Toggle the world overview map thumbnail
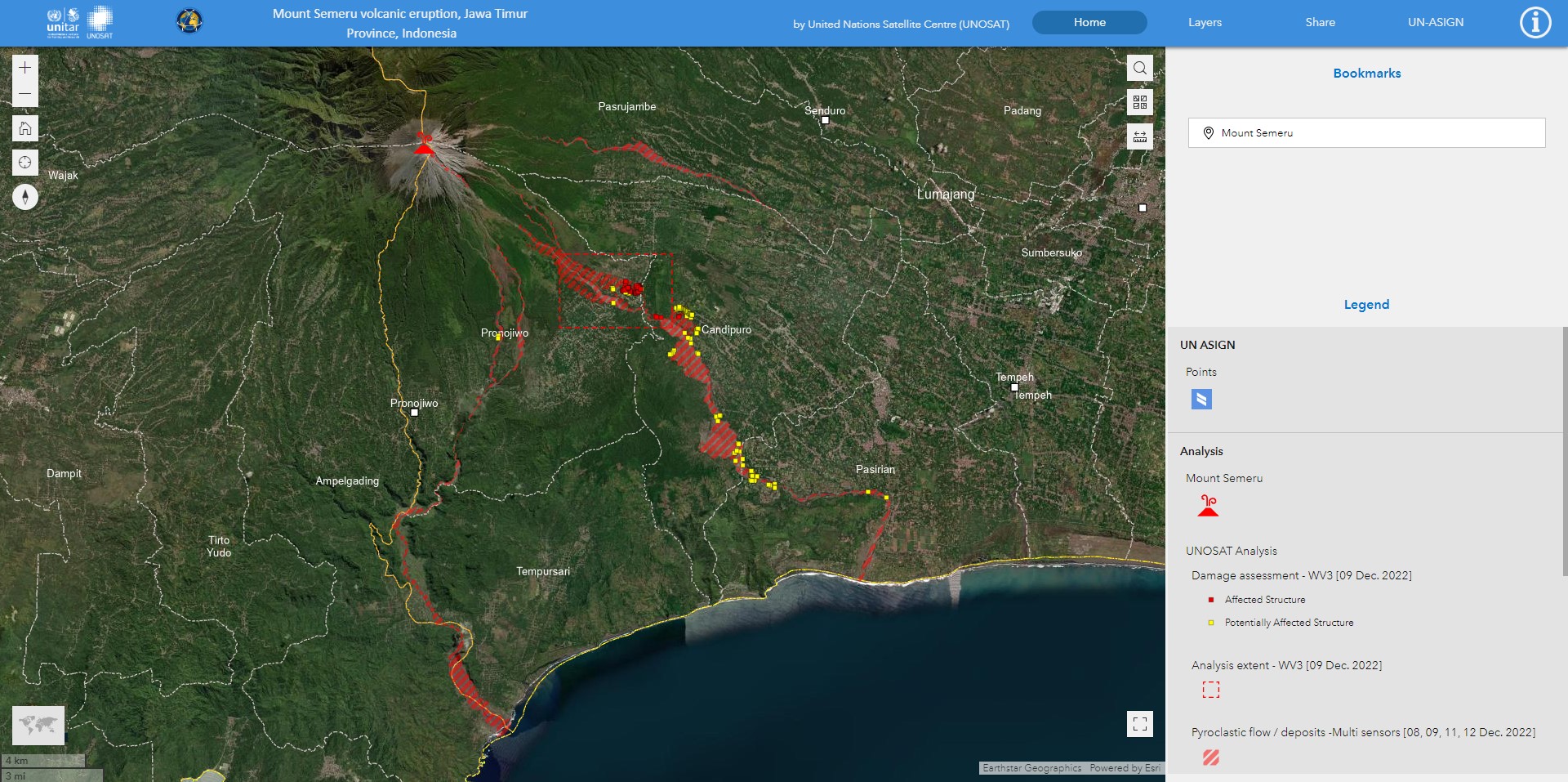This screenshot has height=782, width=1568. (x=38, y=725)
